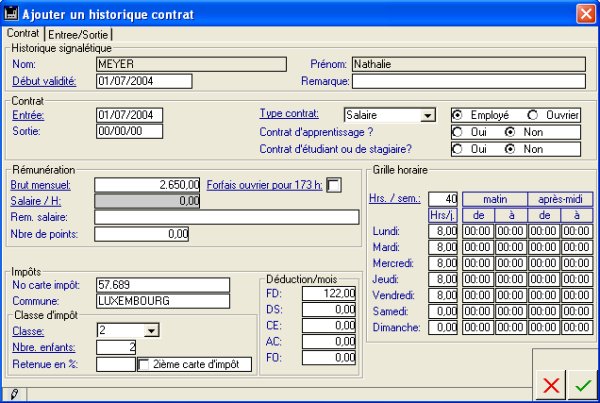Click the Entrée date field 01/07/2004
The height and width of the screenshot is (403, 600).
point(129,115)
